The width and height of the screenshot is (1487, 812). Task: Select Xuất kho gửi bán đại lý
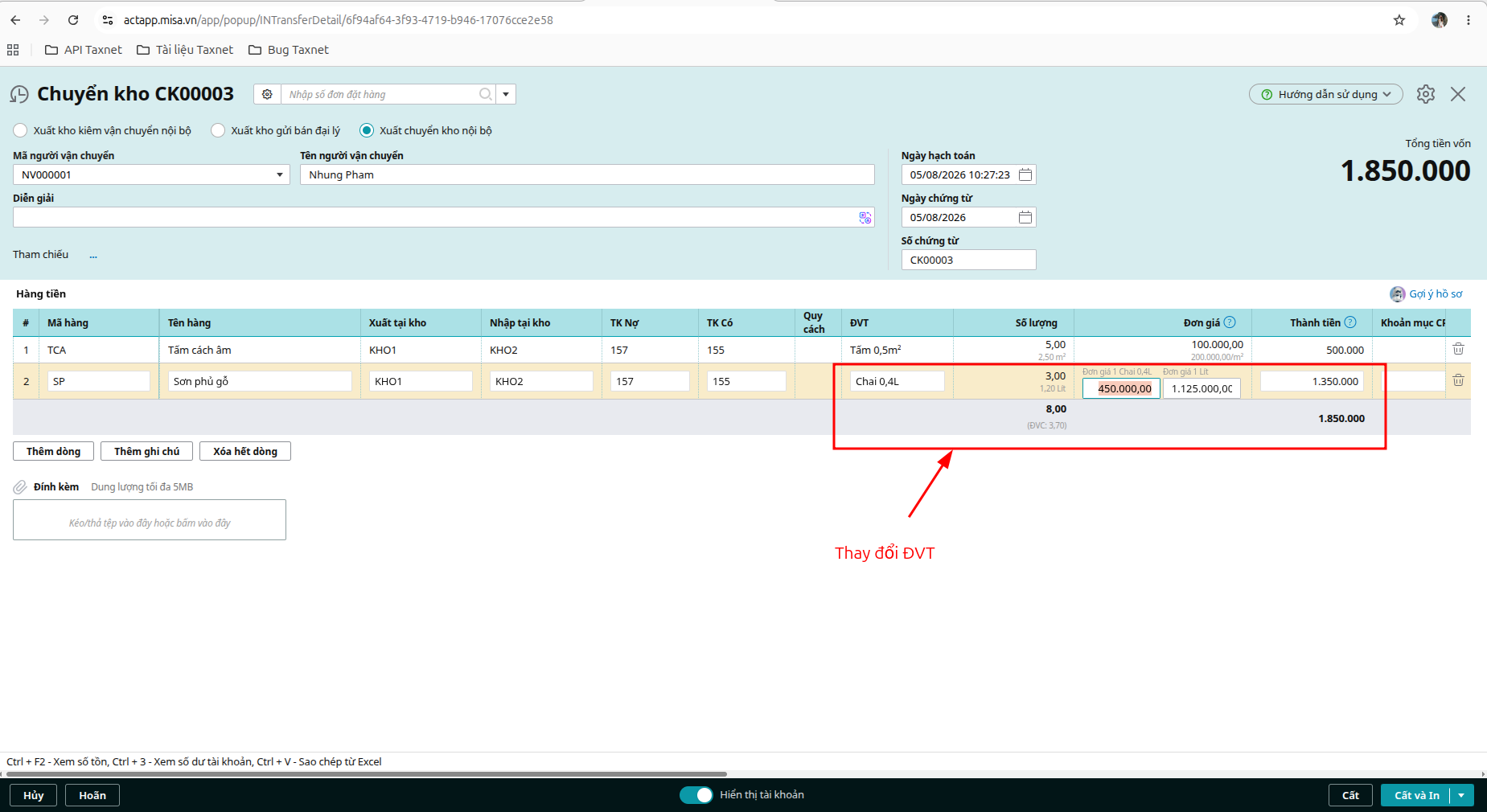218,130
